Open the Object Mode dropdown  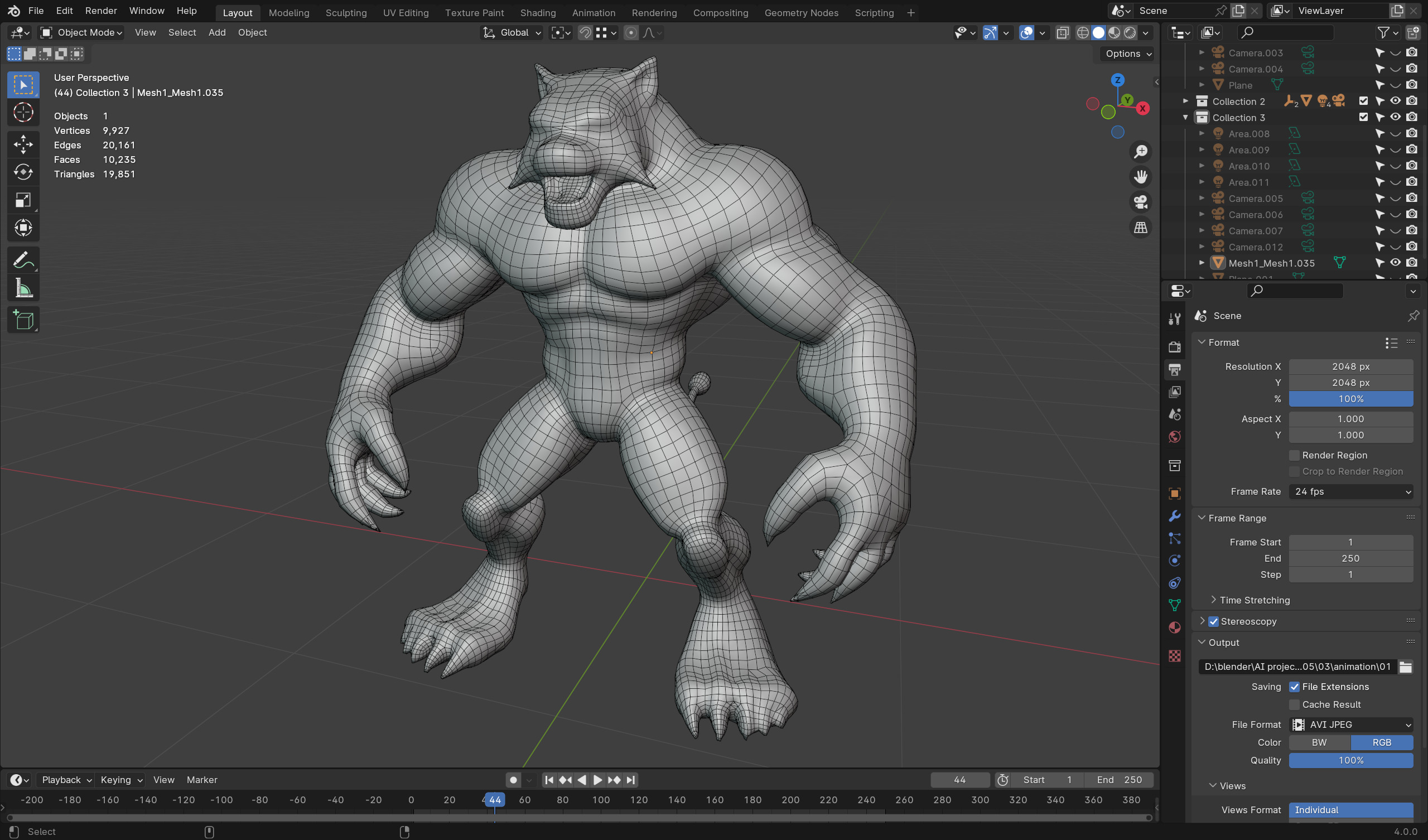pos(82,32)
